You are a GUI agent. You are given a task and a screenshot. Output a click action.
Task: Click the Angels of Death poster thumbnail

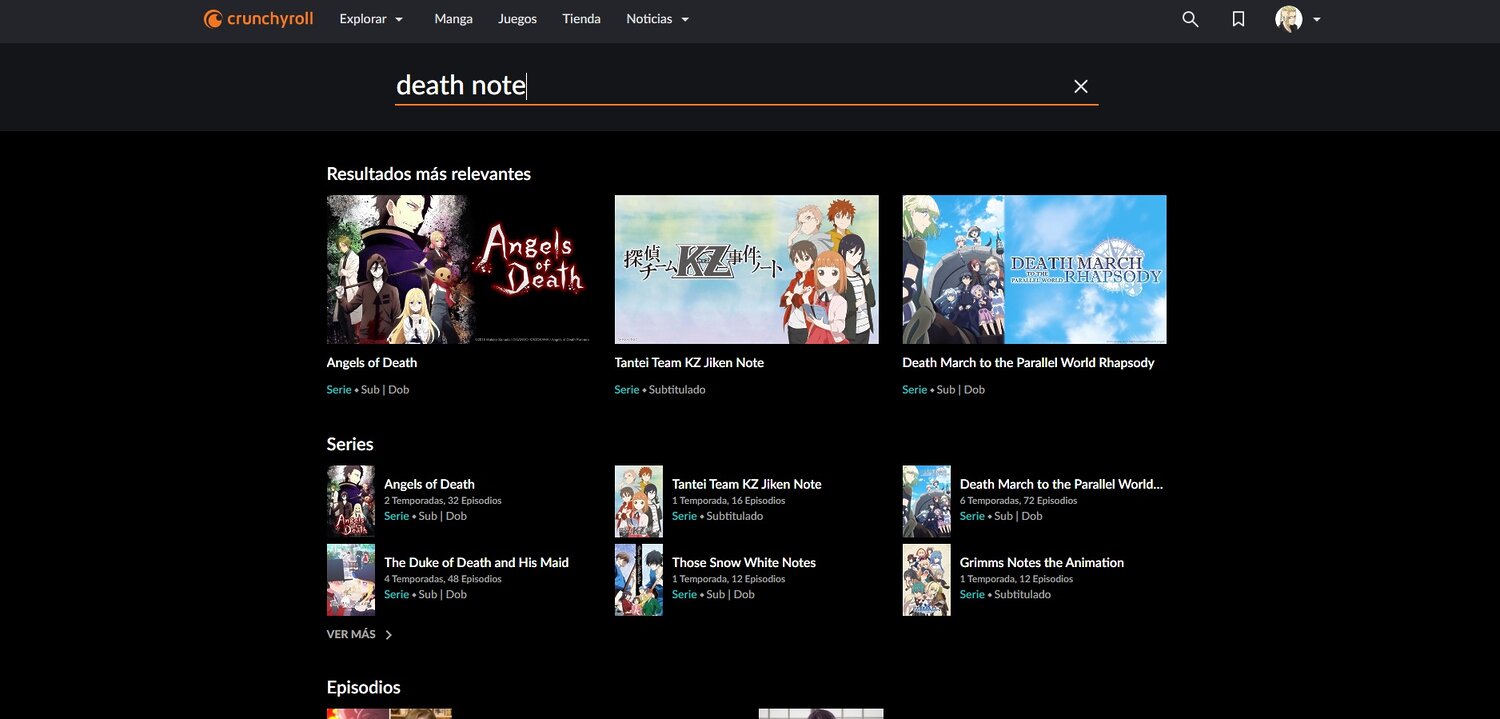pyautogui.click(x=460, y=268)
